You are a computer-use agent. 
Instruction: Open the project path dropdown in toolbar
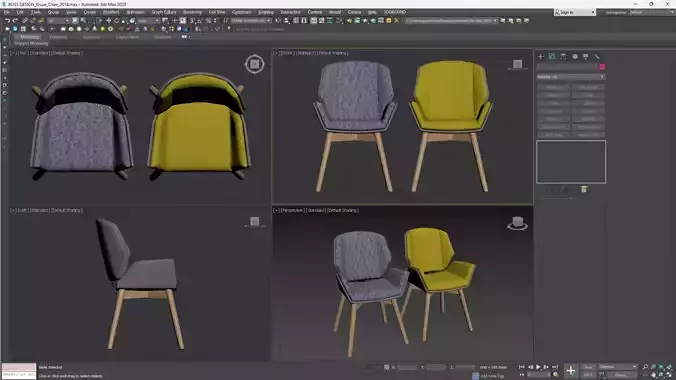(451, 21)
